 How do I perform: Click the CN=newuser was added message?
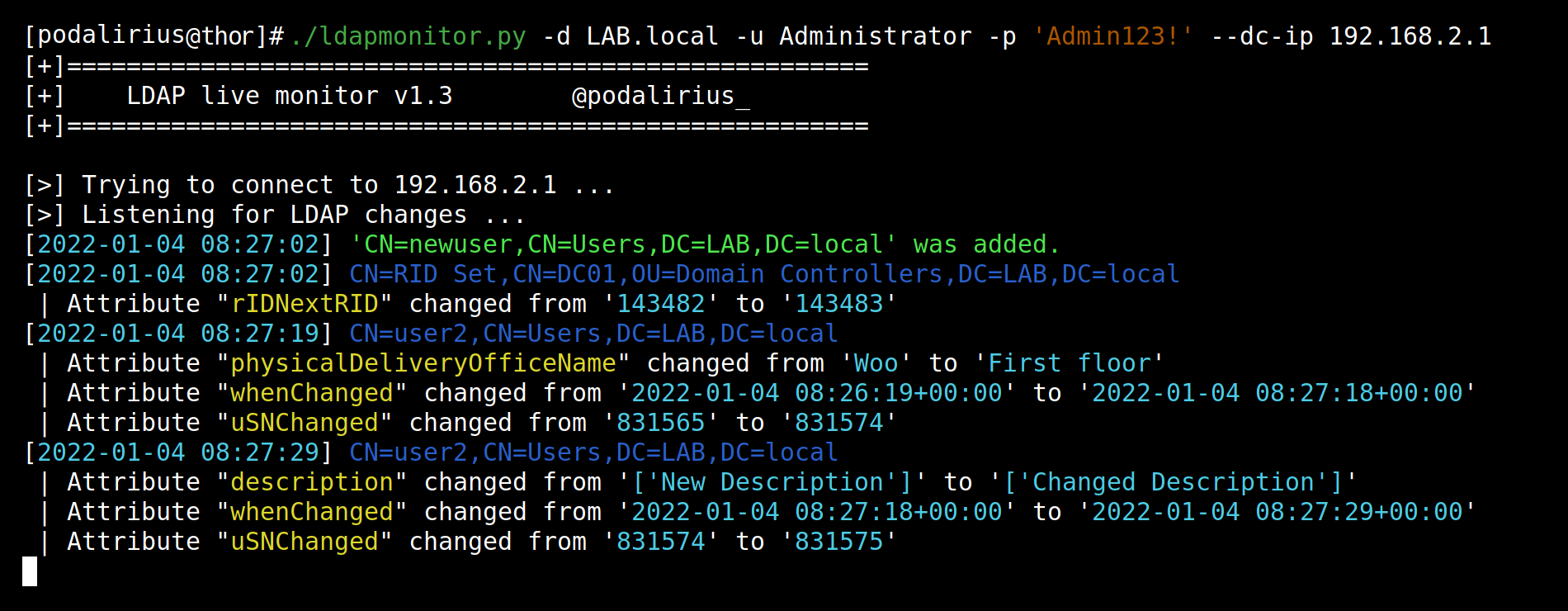tap(705, 244)
